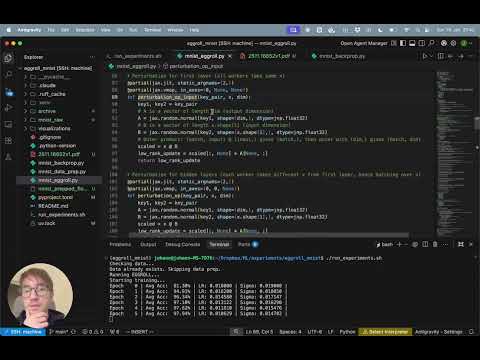Open .gitignore file in explorer
Viewport: 480px width, 360px height.
pyautogui.click(x=59, y=137)
